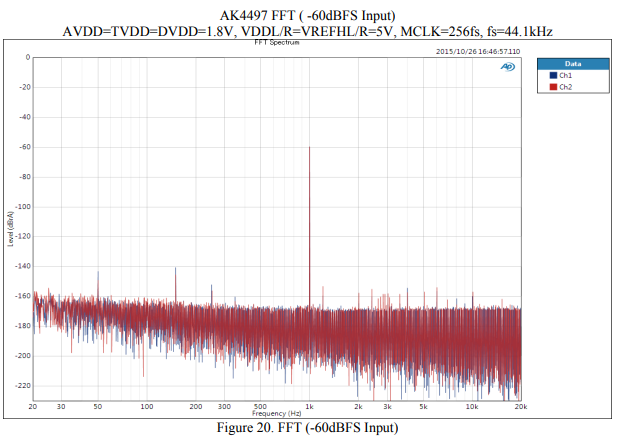Click the x-axis tick label 5k
634x439 pixels.
pos(423,407)
